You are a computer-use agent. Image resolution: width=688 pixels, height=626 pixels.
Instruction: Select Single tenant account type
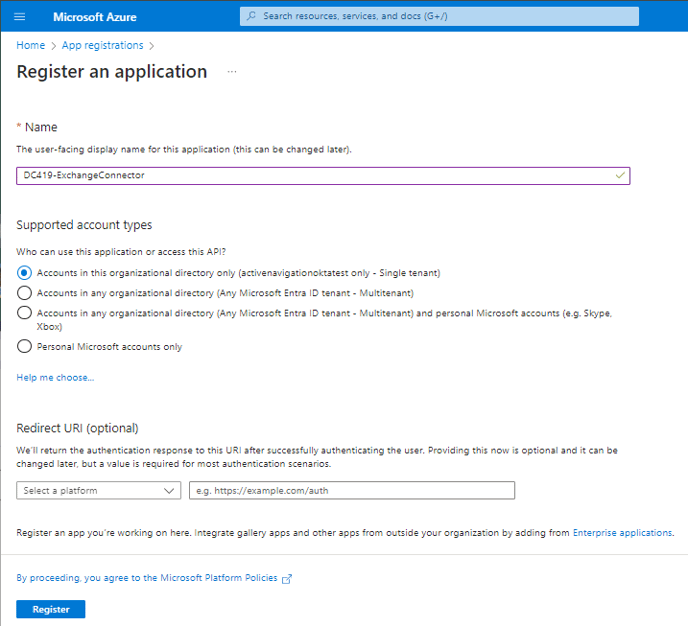pyautogui.click(x=24, y=273)
